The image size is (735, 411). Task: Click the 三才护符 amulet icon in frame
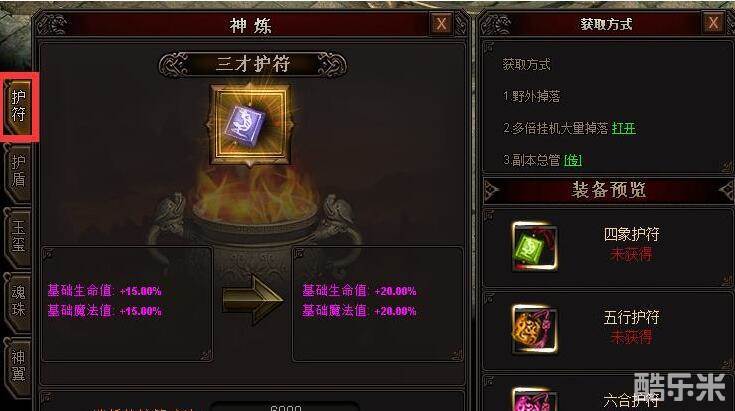tap(250, 125)
